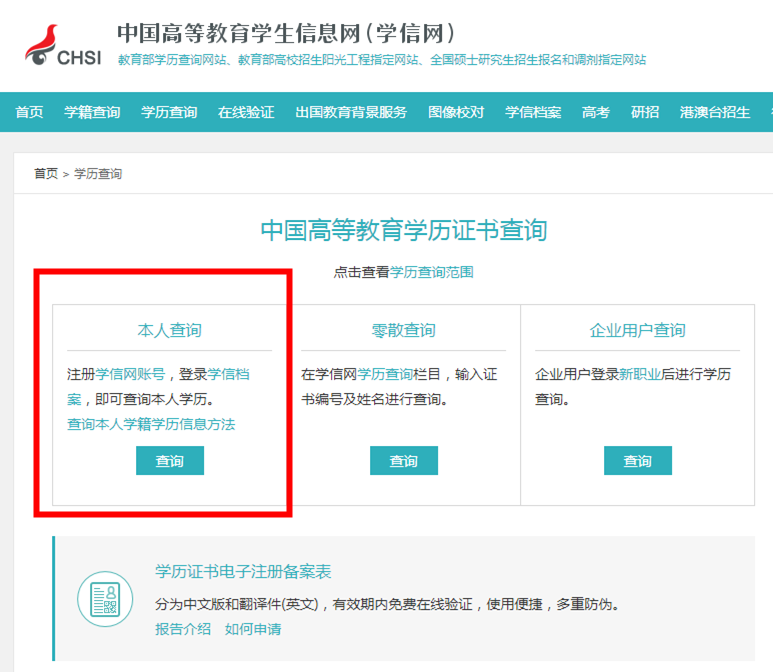Viewport: 773px width, 672px height.
Task: Open 学历查询 link in 零散查询 card
Action: coord(385,374)
